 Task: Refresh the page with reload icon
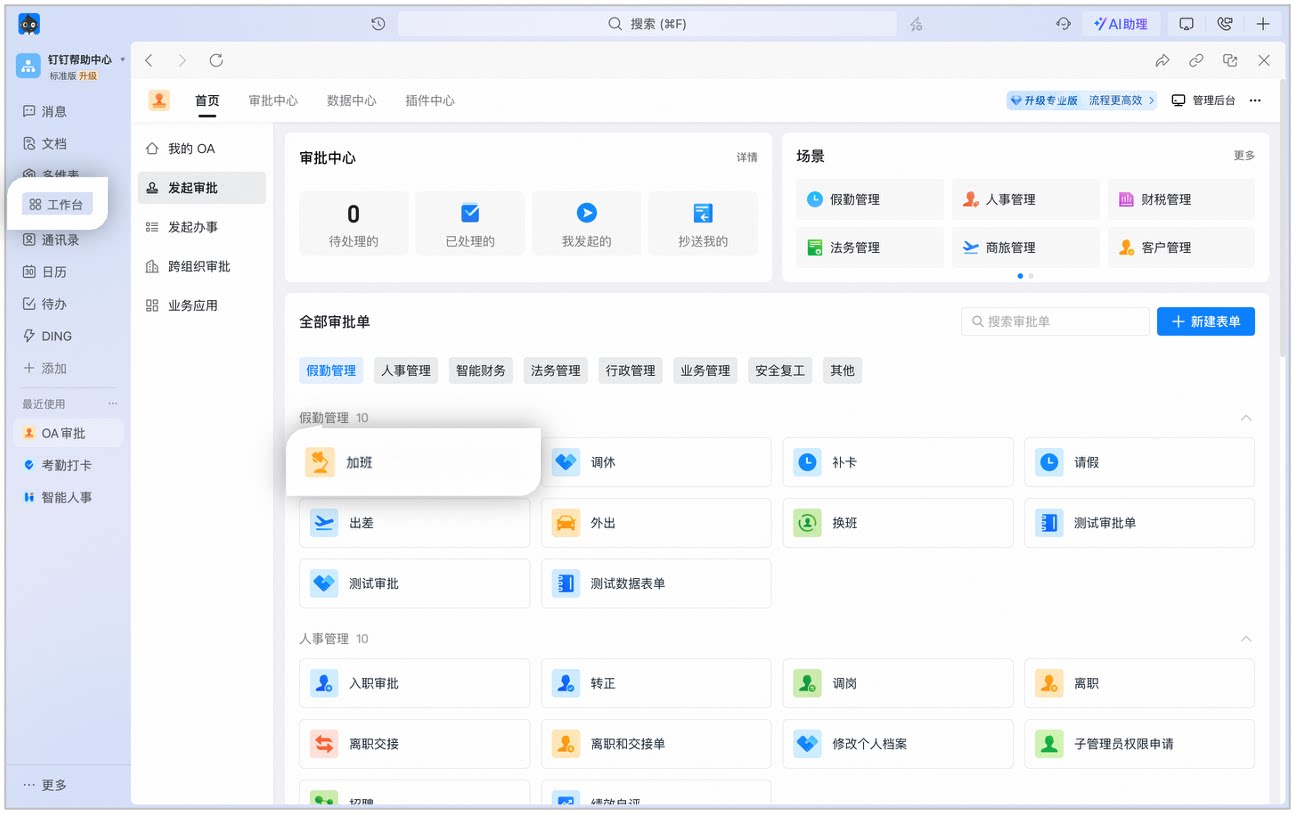click(x=216, y=61)
